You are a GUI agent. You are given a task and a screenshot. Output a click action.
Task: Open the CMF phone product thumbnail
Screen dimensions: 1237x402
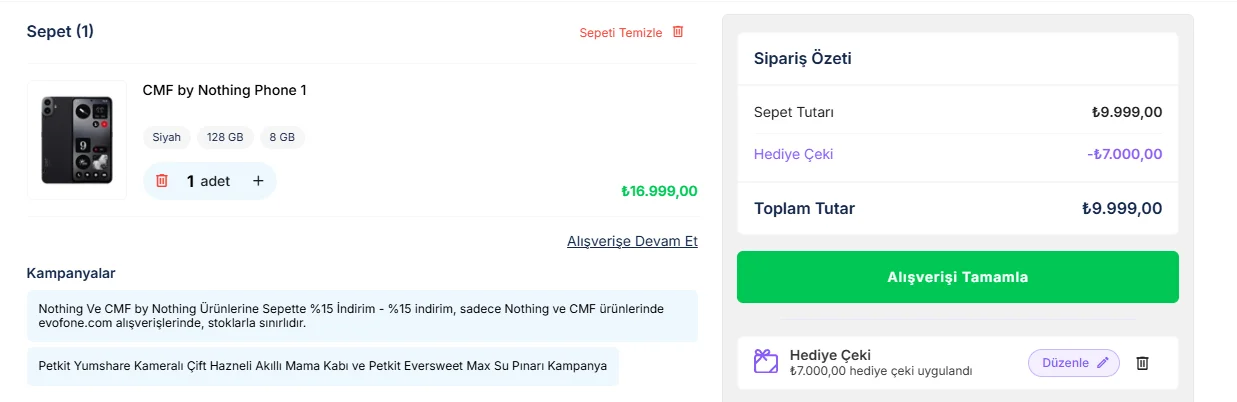pyautogui.click(x=77, y=140)
